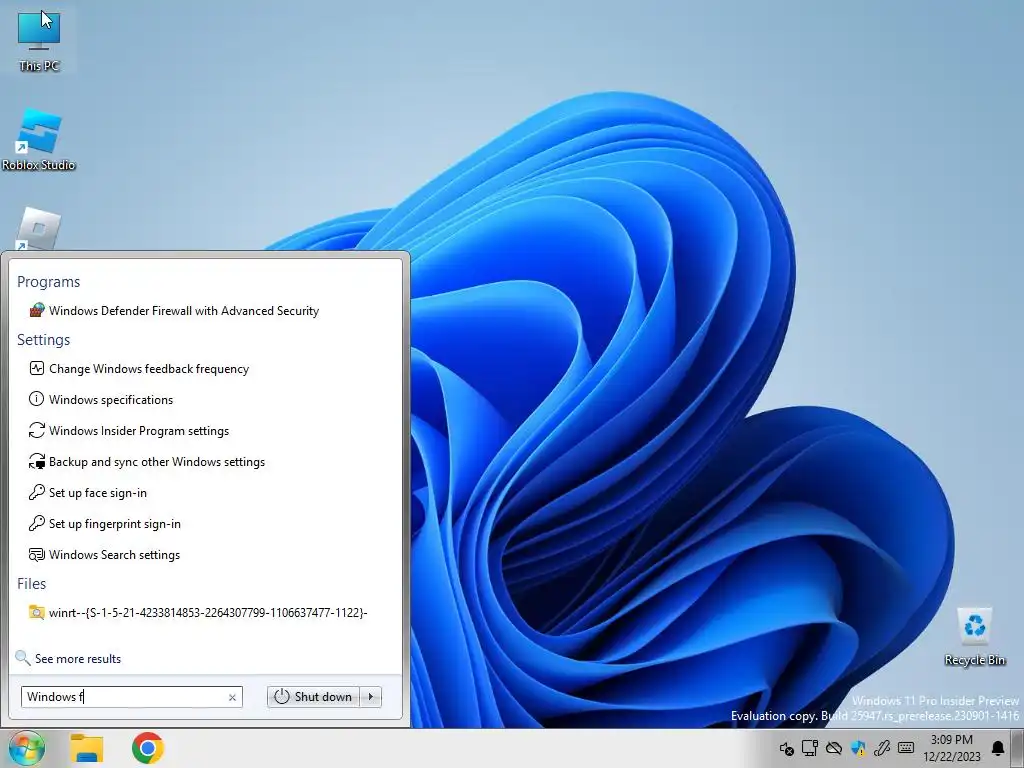
Task: Click the Settings category header
Action: tap(43, 340)
